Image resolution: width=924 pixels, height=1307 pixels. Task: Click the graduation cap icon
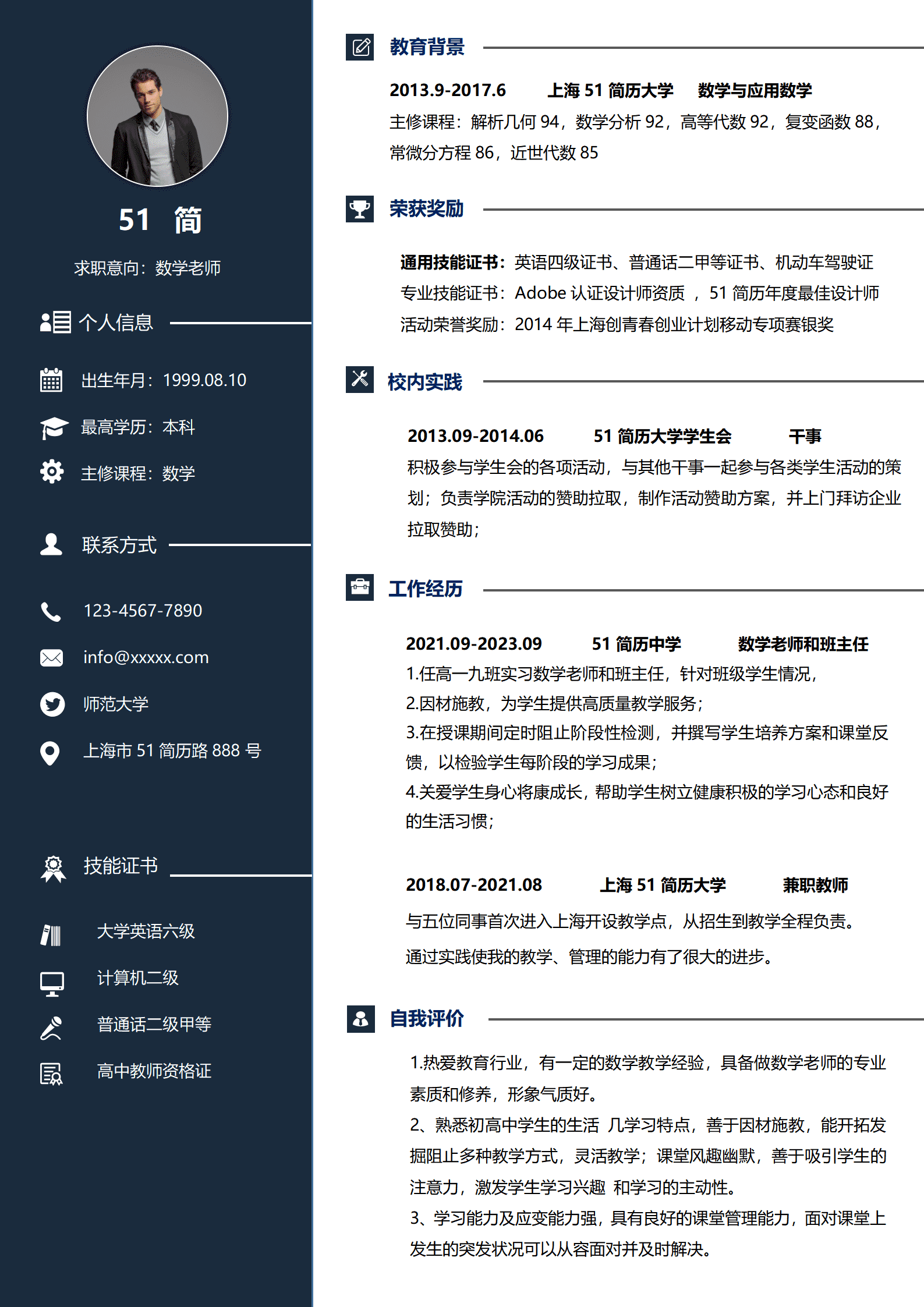(54, 427)
